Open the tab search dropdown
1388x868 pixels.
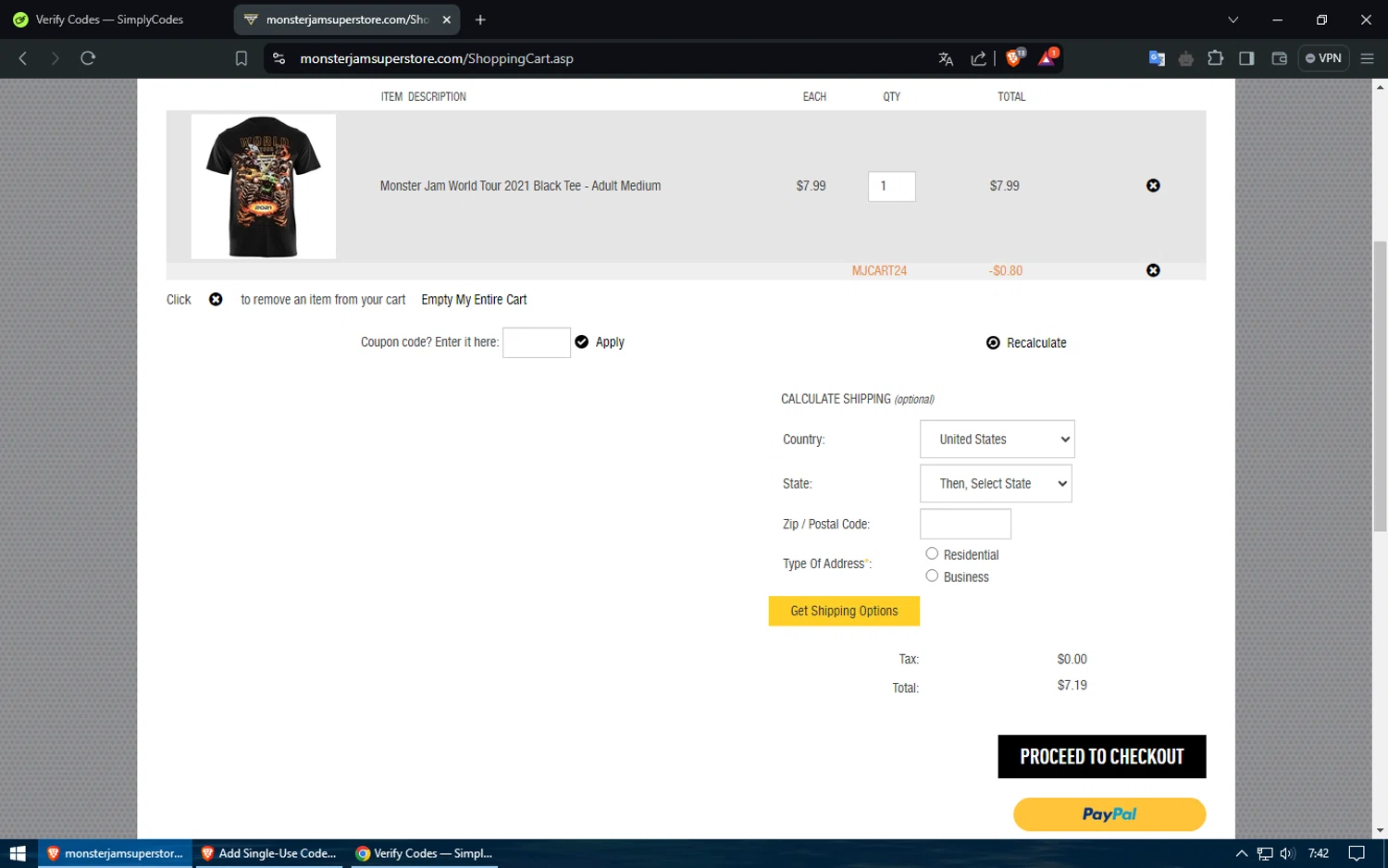pyautogui.click(x=1233, y=19)
